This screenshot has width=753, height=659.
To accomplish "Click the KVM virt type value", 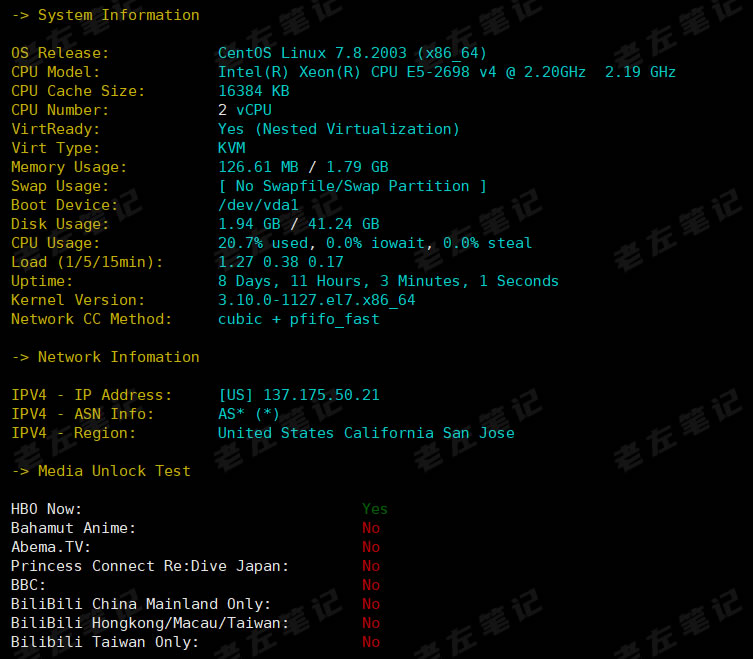I will click(231, 148).
